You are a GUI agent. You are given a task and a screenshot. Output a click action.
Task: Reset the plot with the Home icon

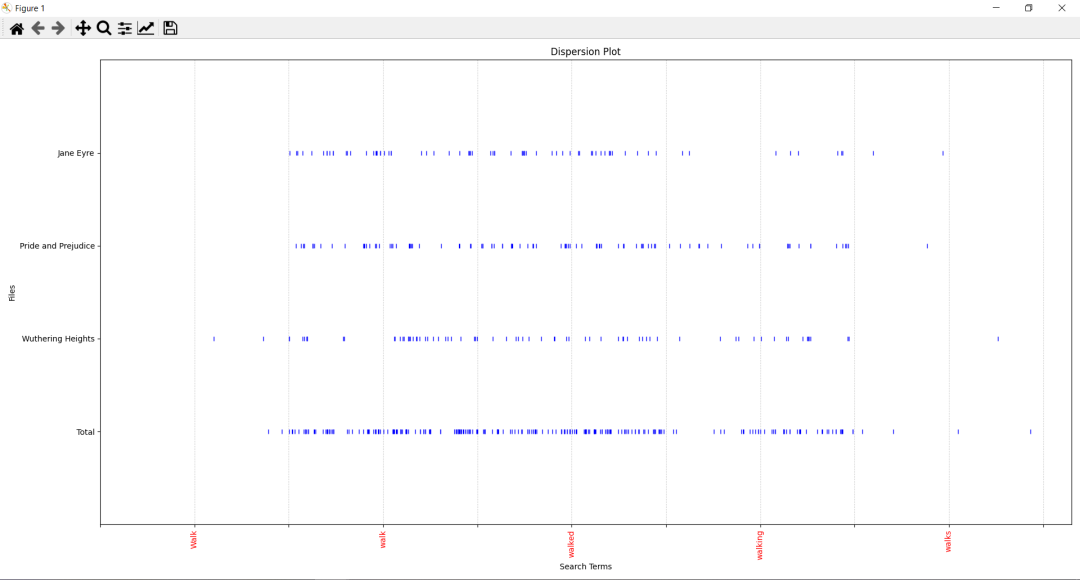pyautogui.click(x=17, y=28)
